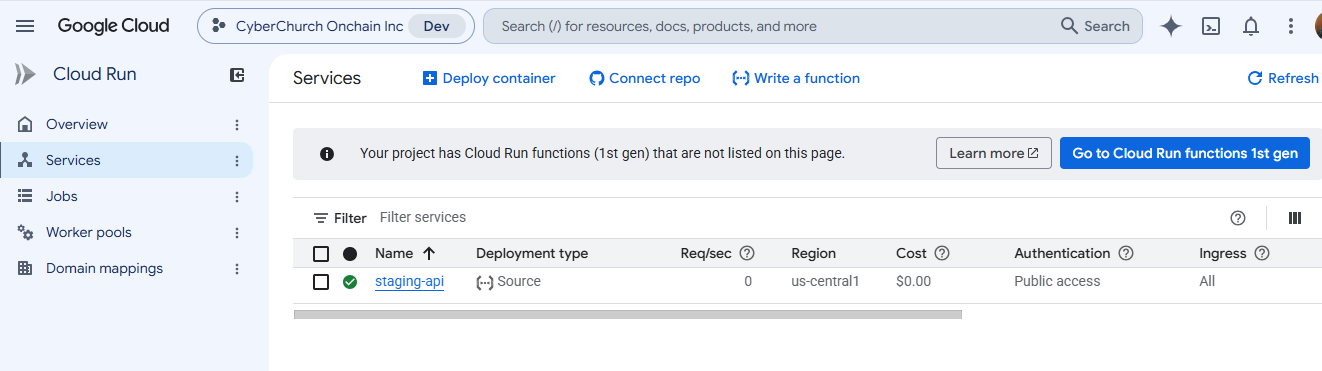Click the Source deployment type cell
The height and width of the screenshot is (371, 1322).
[x=508, y=282]
